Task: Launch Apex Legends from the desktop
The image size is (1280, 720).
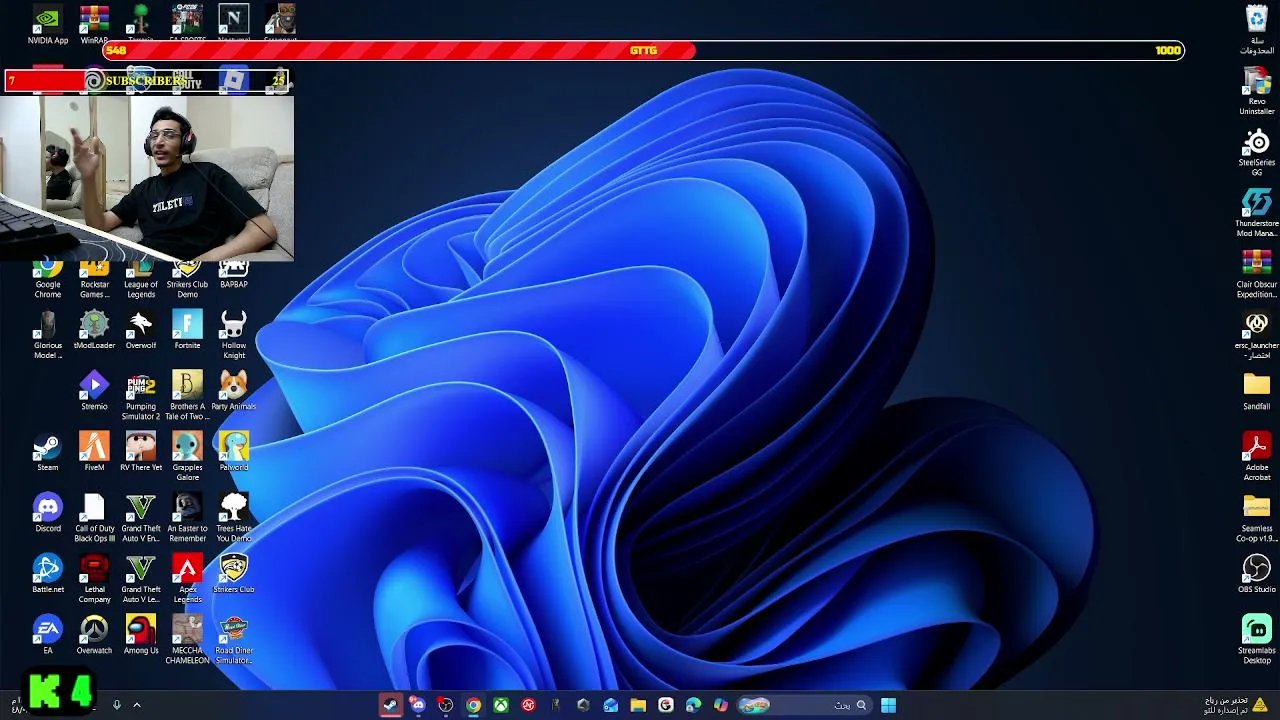Action: coord(187,579)
